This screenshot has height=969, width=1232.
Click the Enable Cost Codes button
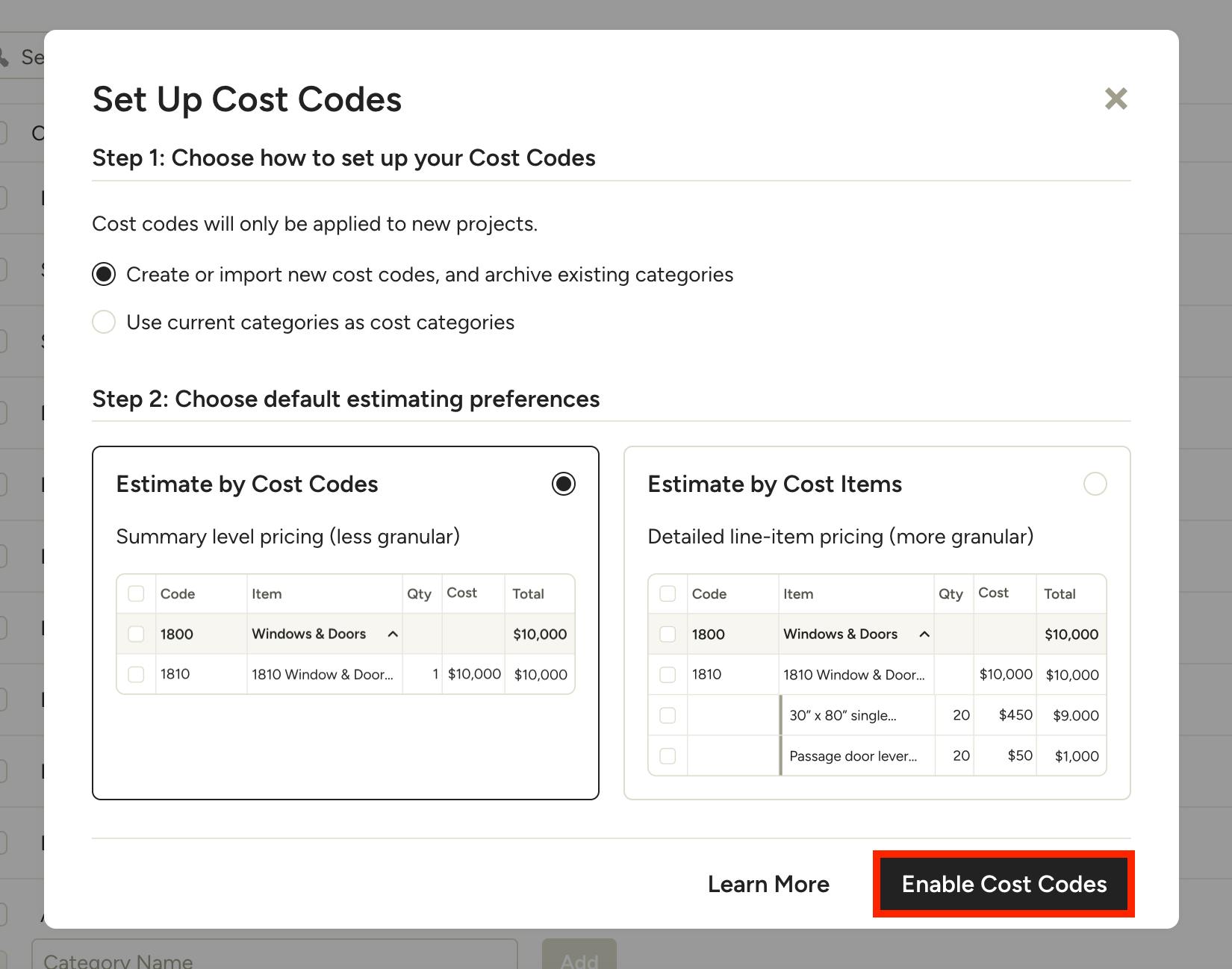tap(1004, 884)
